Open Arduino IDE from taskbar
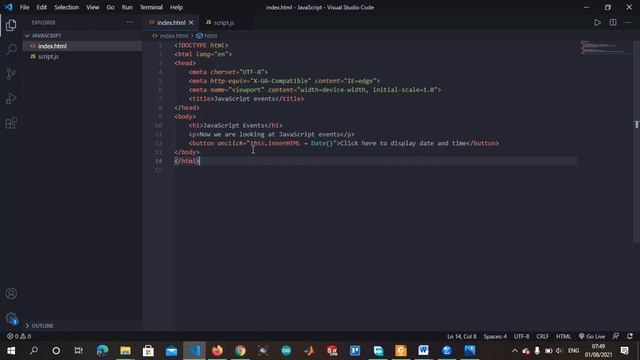640x360 pixels. [x=286, y=351]
